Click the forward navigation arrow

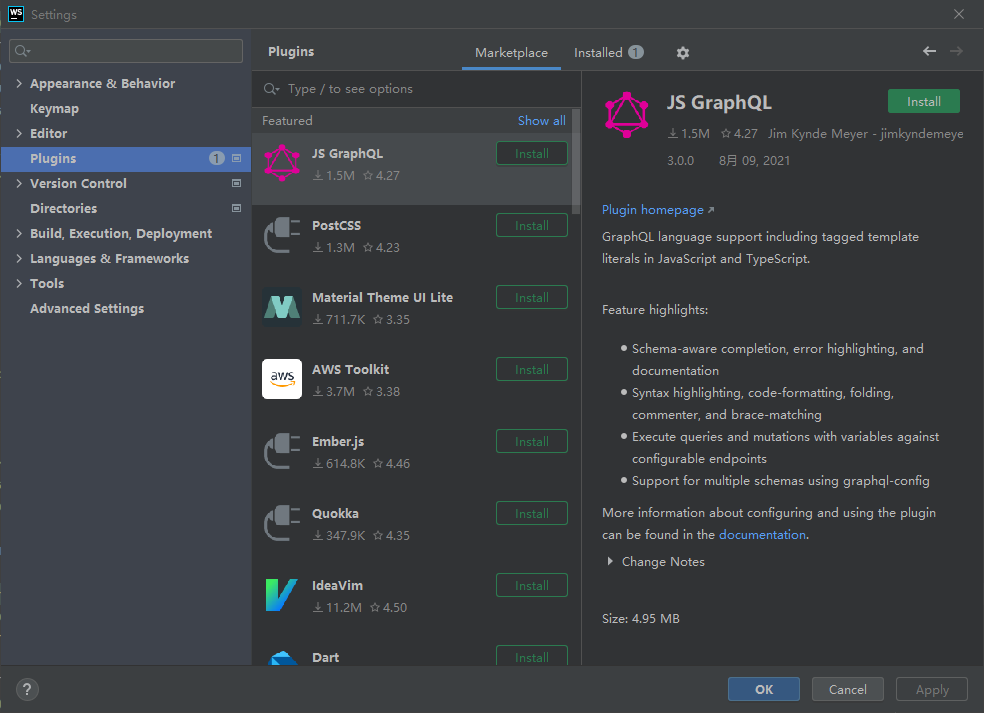tap(956, 51)
